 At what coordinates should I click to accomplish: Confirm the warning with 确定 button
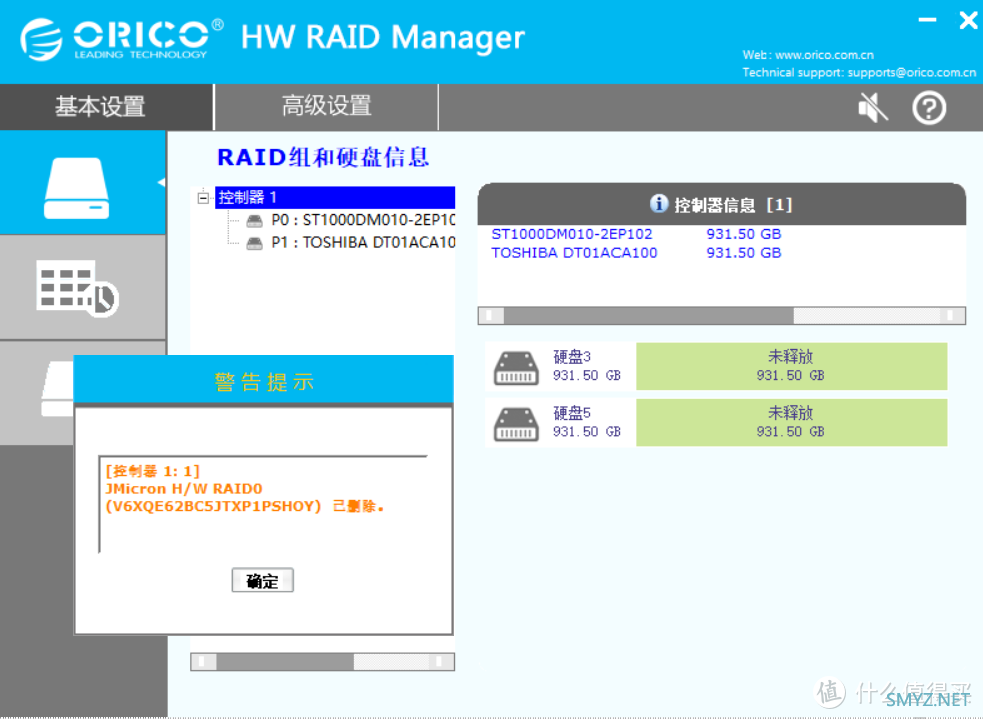tap(263, 580)
